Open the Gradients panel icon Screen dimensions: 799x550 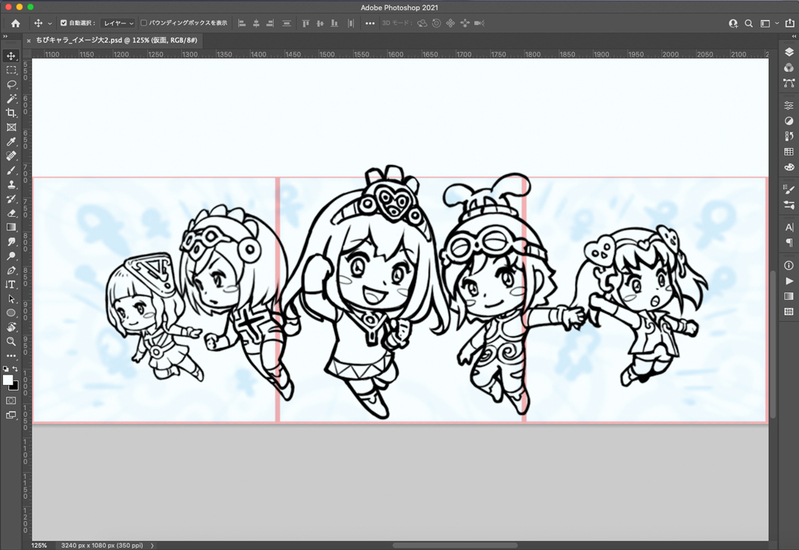[789, 296]
